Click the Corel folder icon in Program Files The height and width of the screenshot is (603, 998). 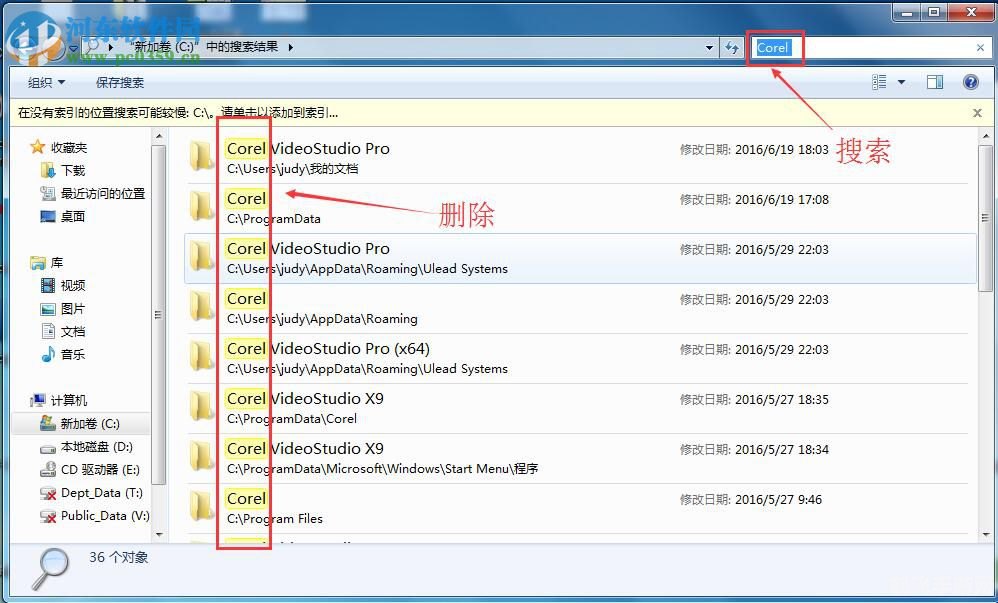tap(203, 506)
